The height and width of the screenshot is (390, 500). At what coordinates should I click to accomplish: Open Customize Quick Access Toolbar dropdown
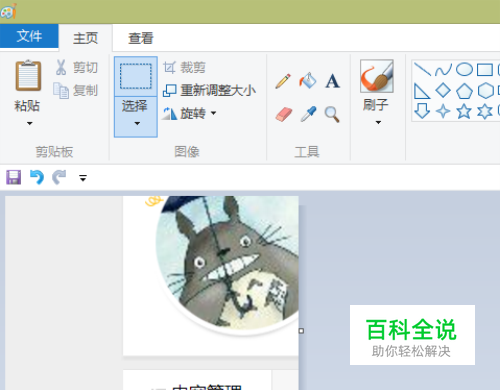(x=83, y=178)
